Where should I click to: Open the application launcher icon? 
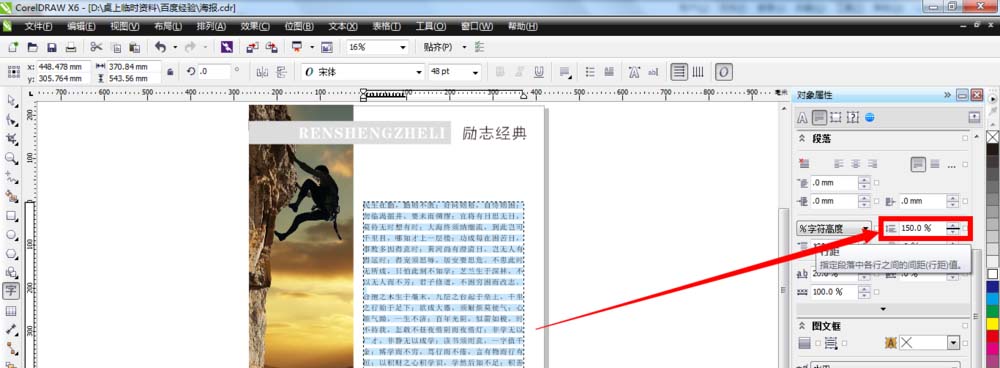pyautogui.click(x=297, y=48)
